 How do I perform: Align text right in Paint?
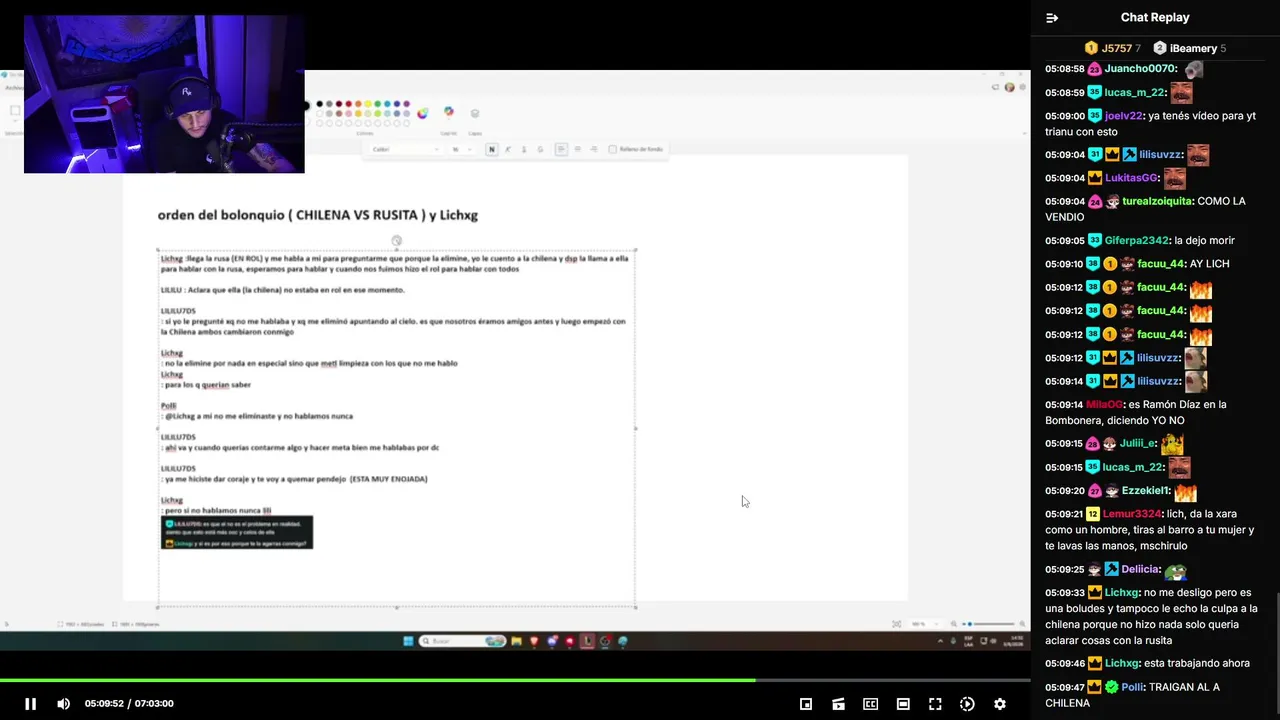tap(594, 149)
